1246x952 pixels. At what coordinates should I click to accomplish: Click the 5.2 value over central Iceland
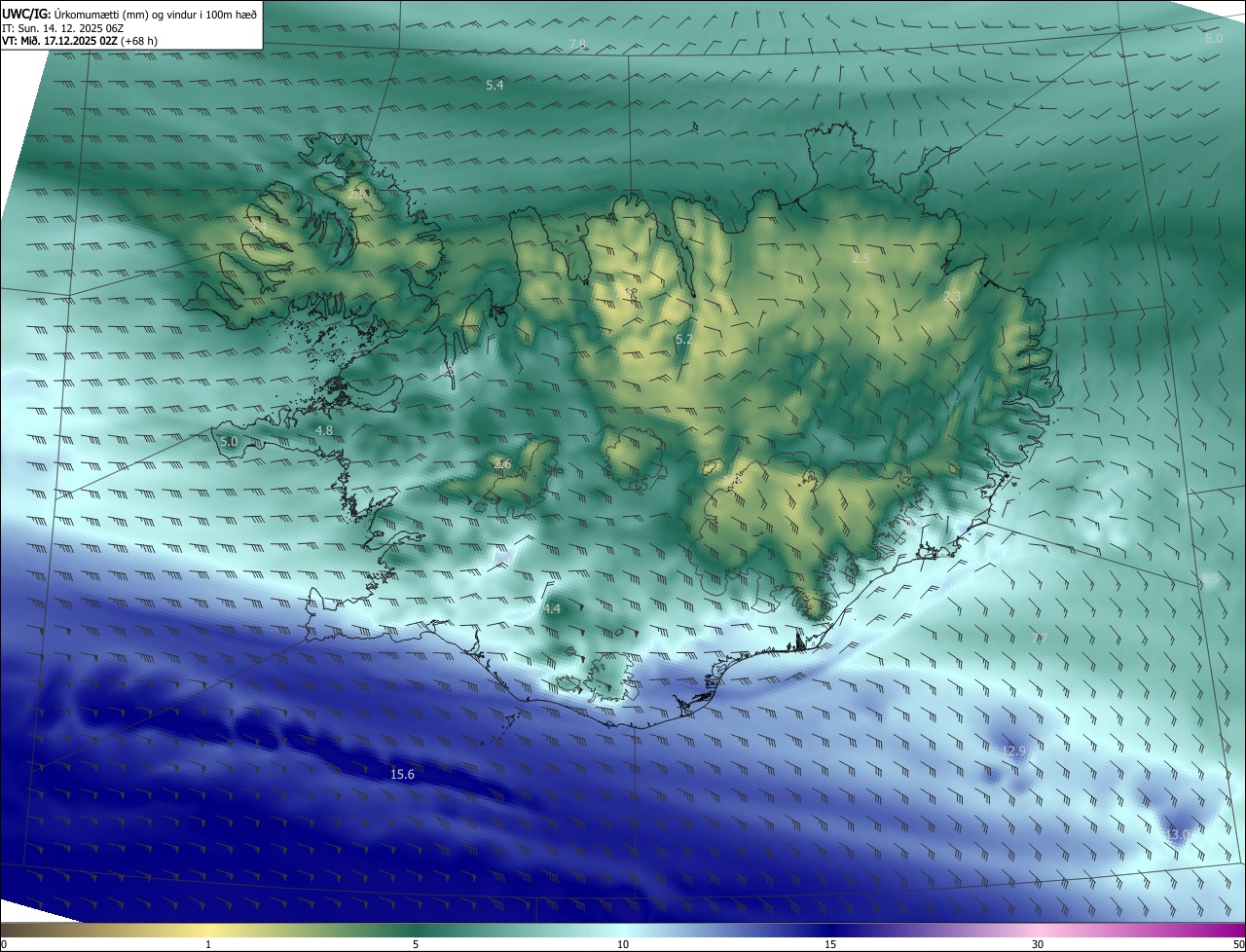[683, 339]
